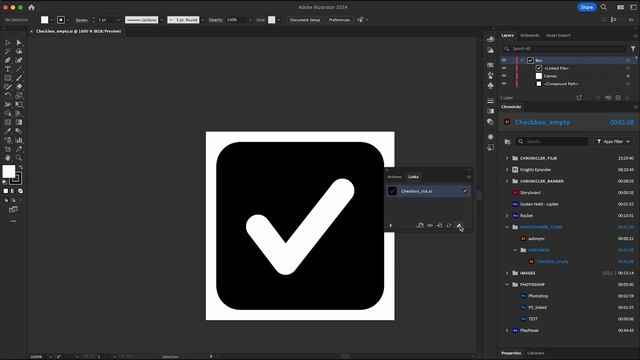This screenshot has width=640, height=360.
Task: Switch to the Layers tab
Action: tap(507, 36)
